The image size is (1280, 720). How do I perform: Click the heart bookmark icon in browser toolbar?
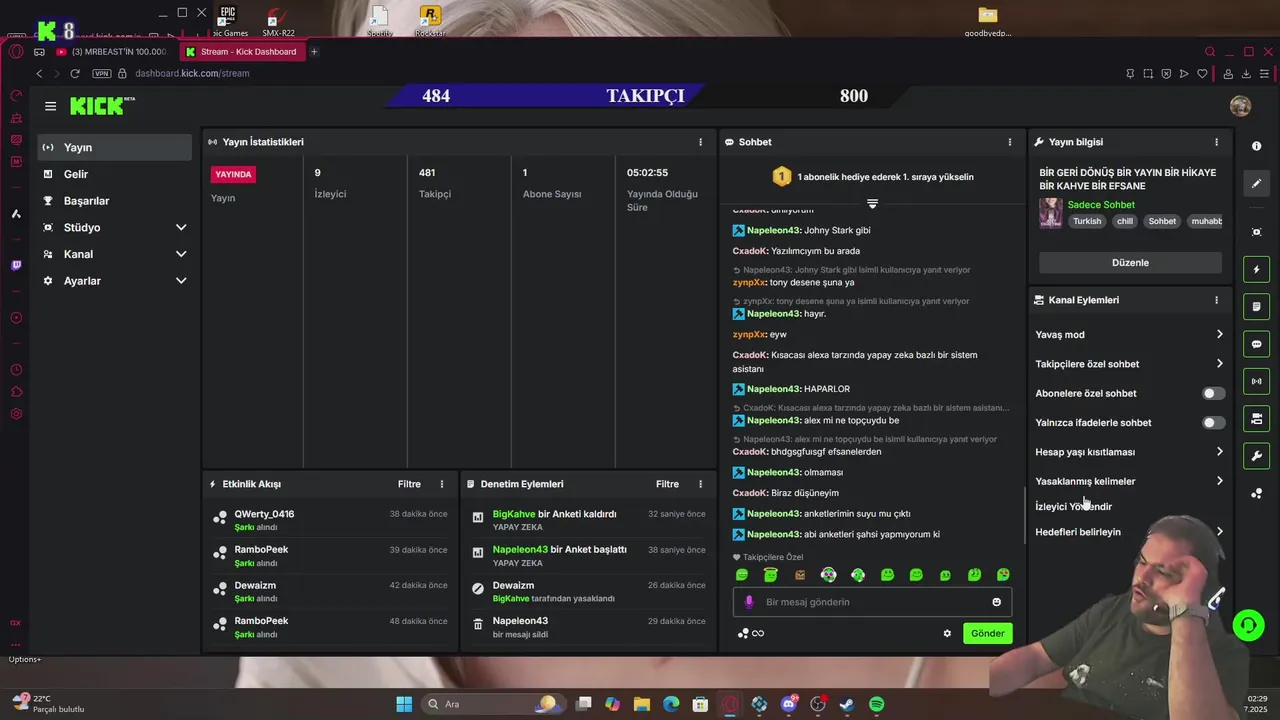[x=1203, y=73]
